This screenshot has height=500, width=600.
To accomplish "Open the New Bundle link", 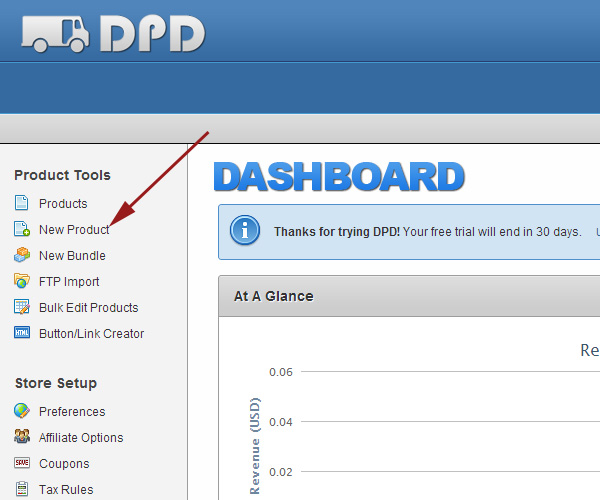I will click(x=72, y=256).
